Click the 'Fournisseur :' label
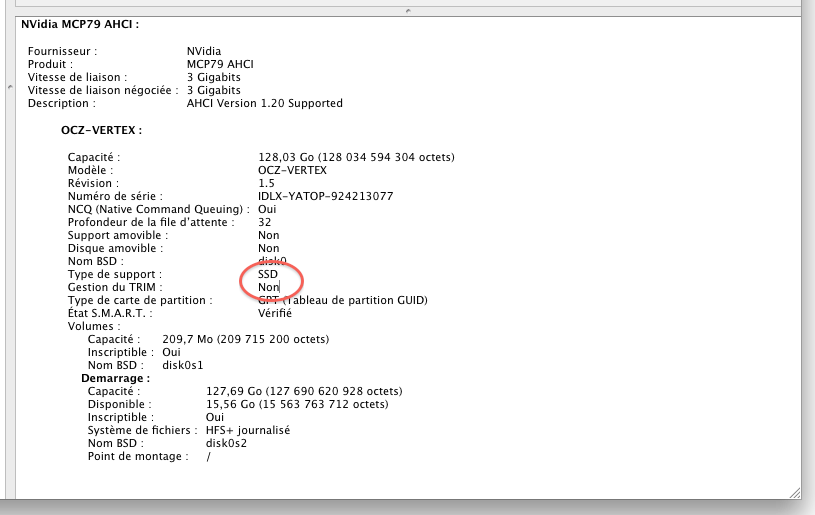Viewport: 815px width, 515px height. 62,51
